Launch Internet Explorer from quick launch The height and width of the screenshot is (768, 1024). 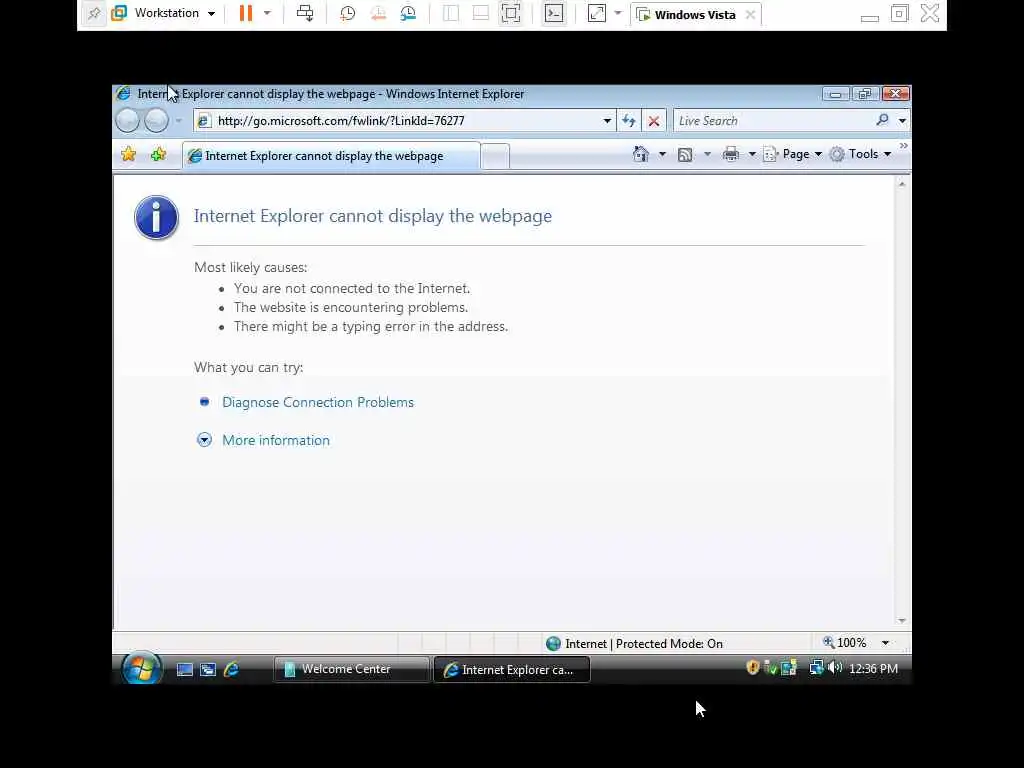tap(231, 669)
